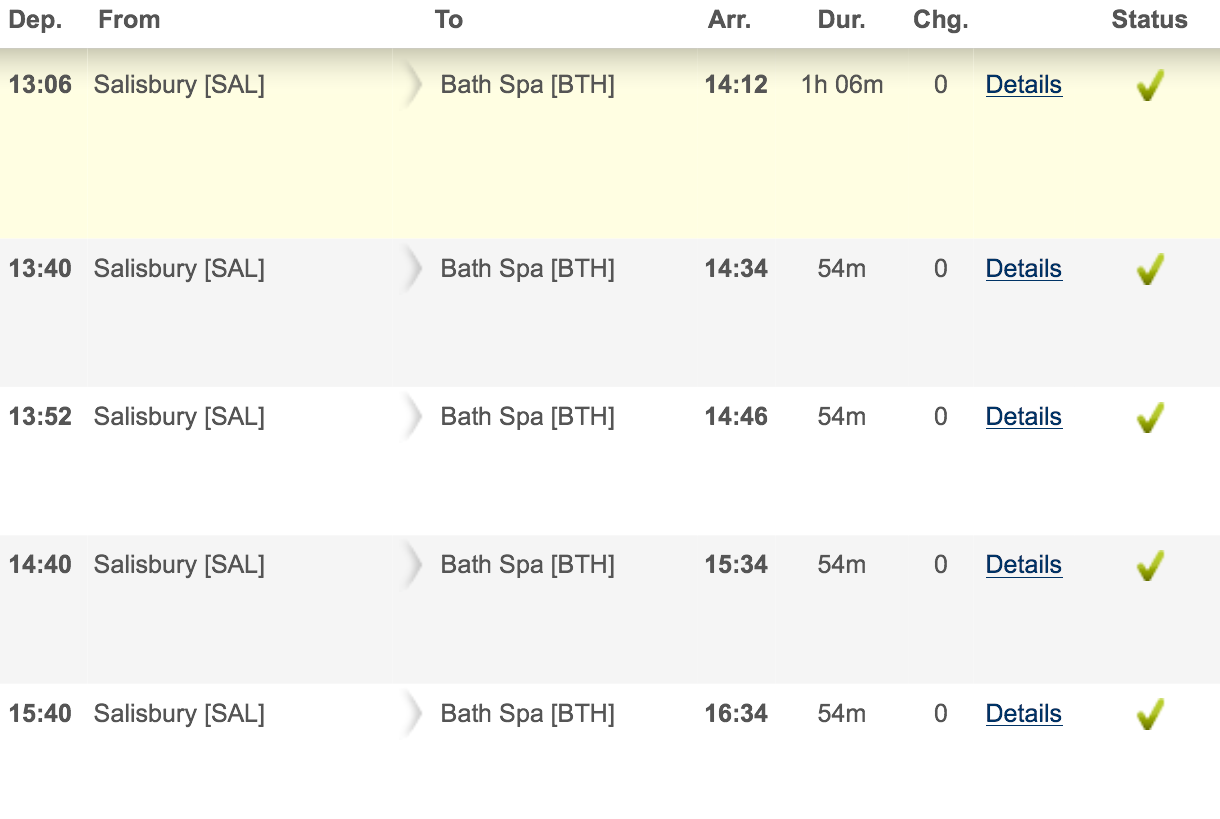Screen dimensions: 1220x819
Task: Click the Arr. column header
Action: 730,20
